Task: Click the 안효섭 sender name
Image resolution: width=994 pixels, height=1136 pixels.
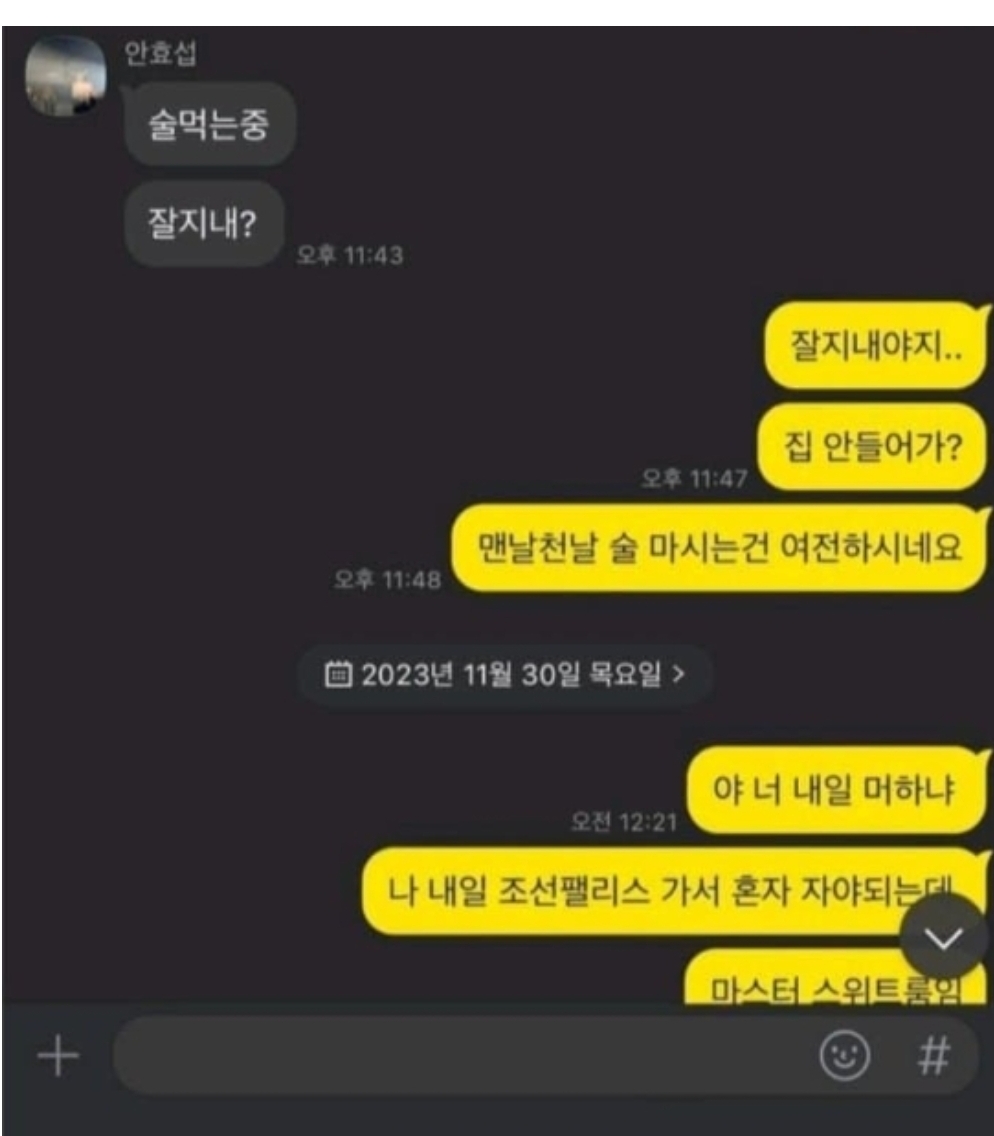Action: click(x=160, y=52)
